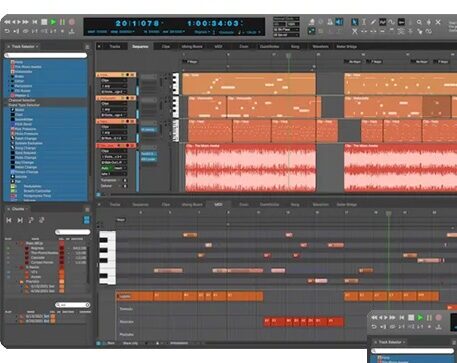Select the I-Beam tool in the tool palette

pos(364,22)
